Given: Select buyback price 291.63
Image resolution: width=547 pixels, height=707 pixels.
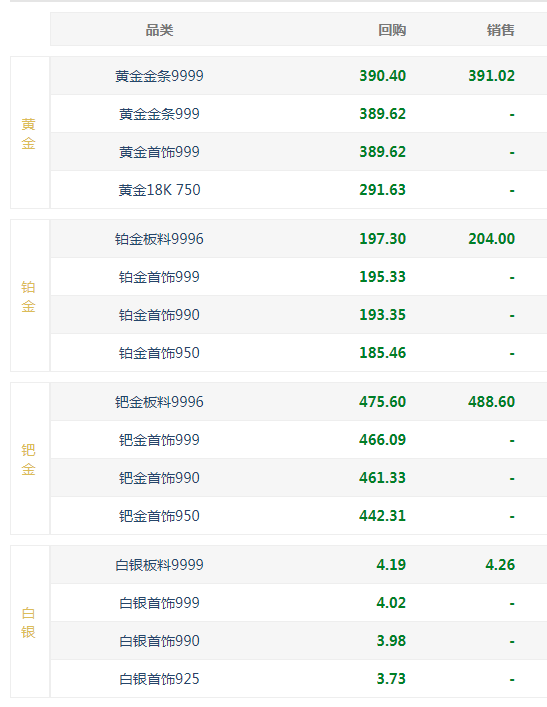Looking at the screenshot, I should click(x=382, y=190).
